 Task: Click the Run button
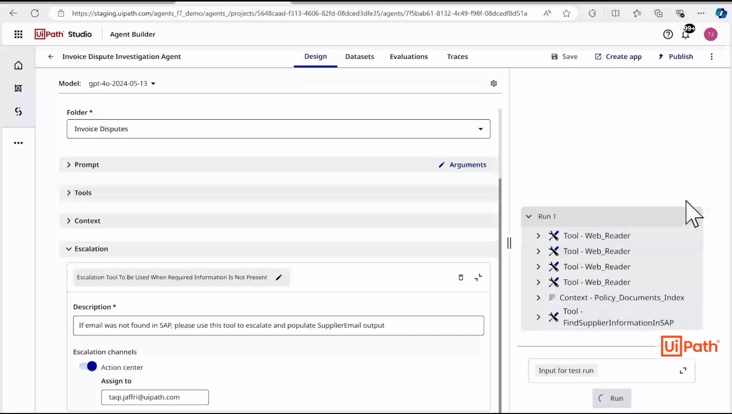pyautogui.click(x=612, y=398)
